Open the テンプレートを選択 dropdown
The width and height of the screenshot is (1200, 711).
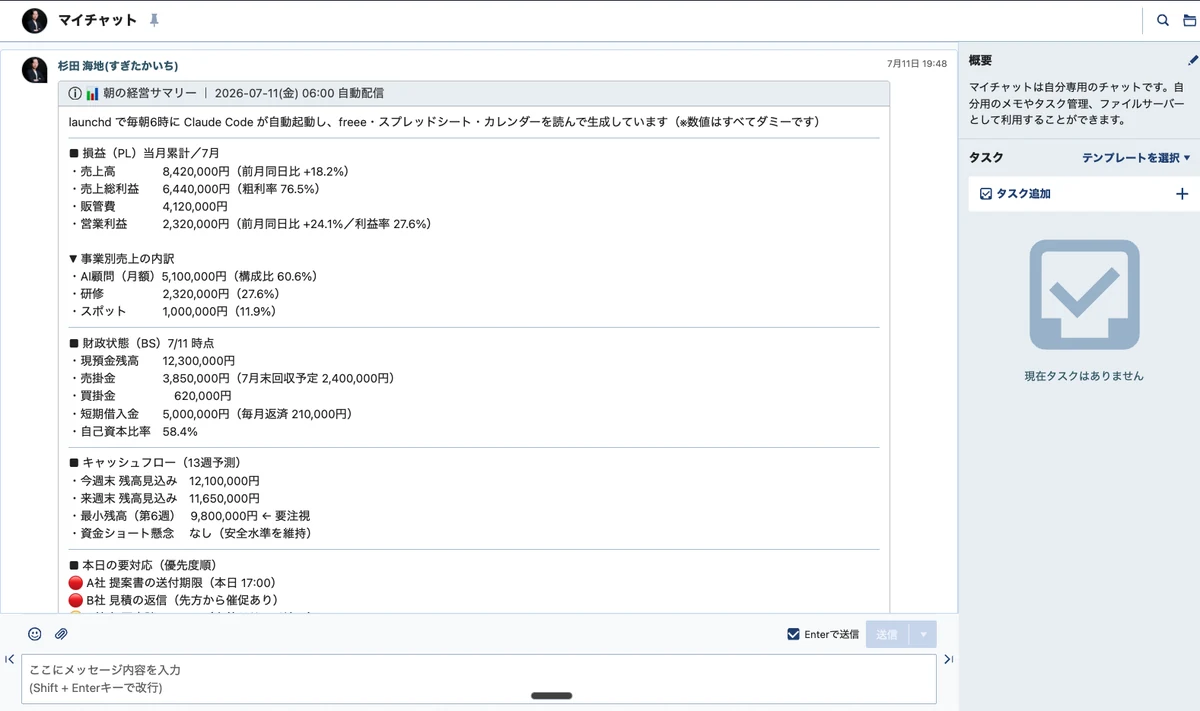point(1136,158)
